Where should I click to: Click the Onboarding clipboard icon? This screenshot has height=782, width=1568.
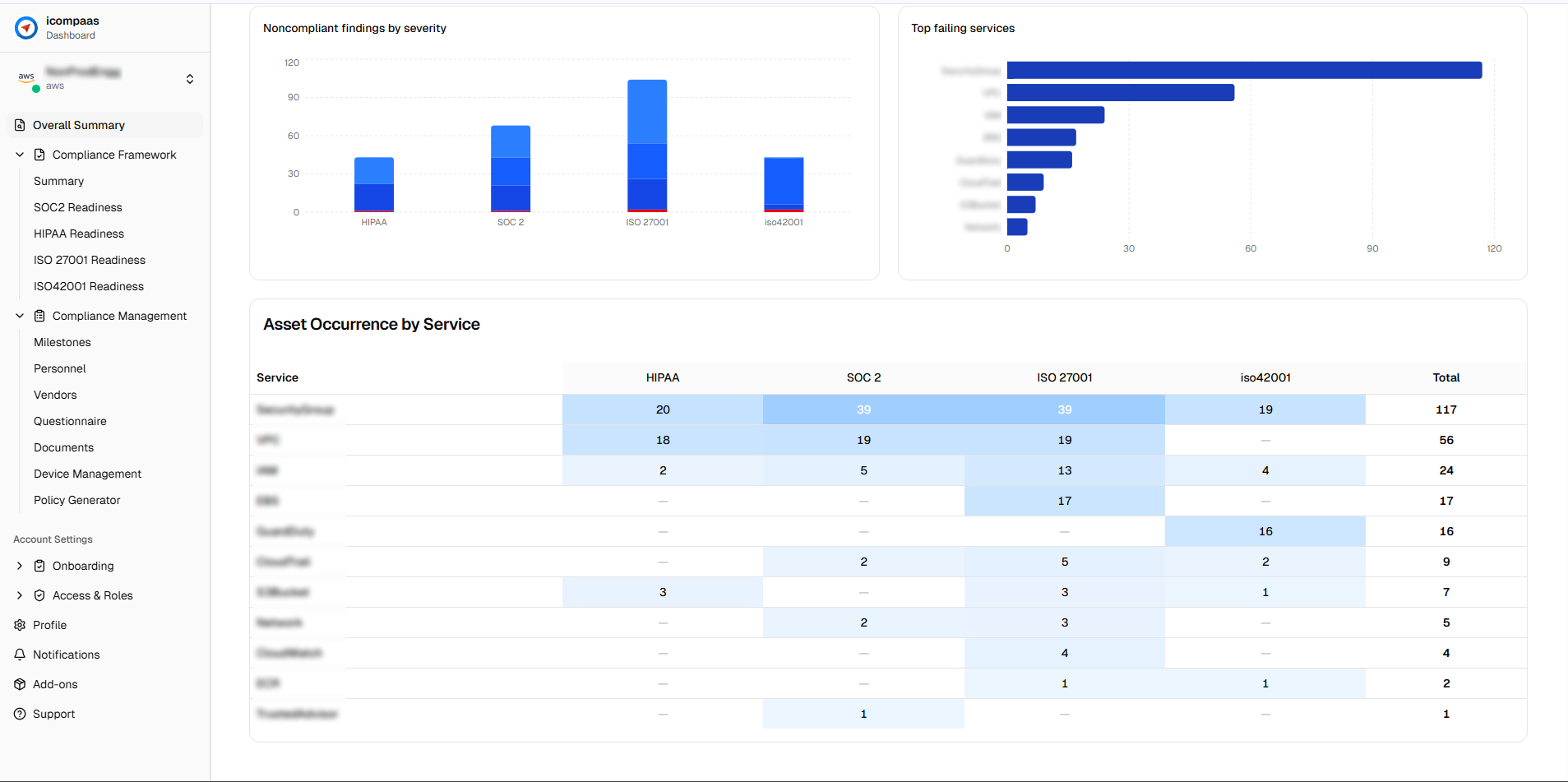tap(39, 566)
